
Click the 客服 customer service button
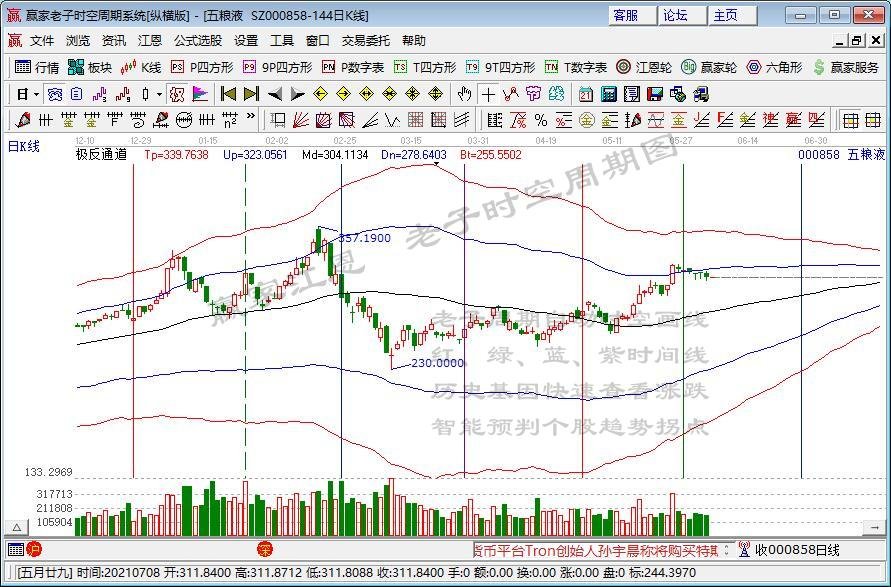632,15
